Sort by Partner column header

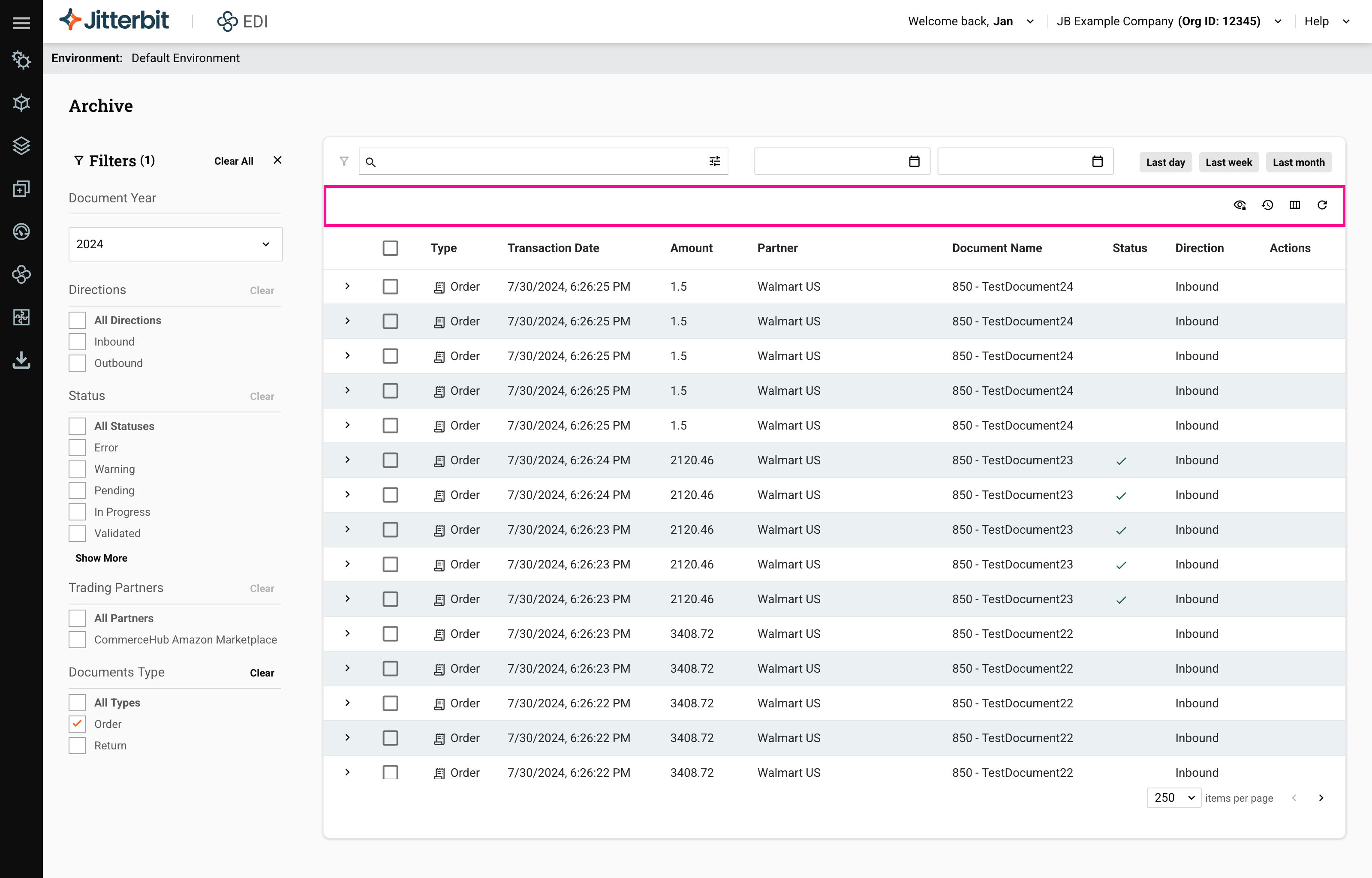tap(777, 248)
